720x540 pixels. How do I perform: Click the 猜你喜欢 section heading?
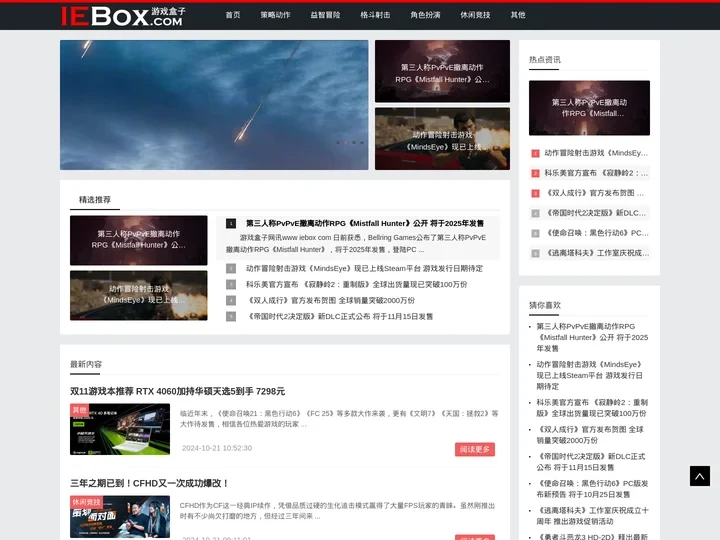click(x=545, y=305)
